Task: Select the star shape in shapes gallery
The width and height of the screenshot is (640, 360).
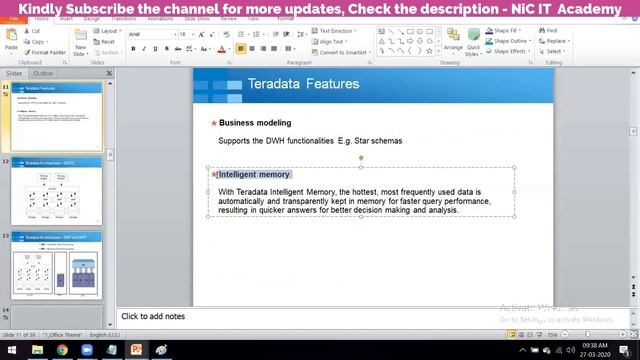Action: tap(429, 51)
